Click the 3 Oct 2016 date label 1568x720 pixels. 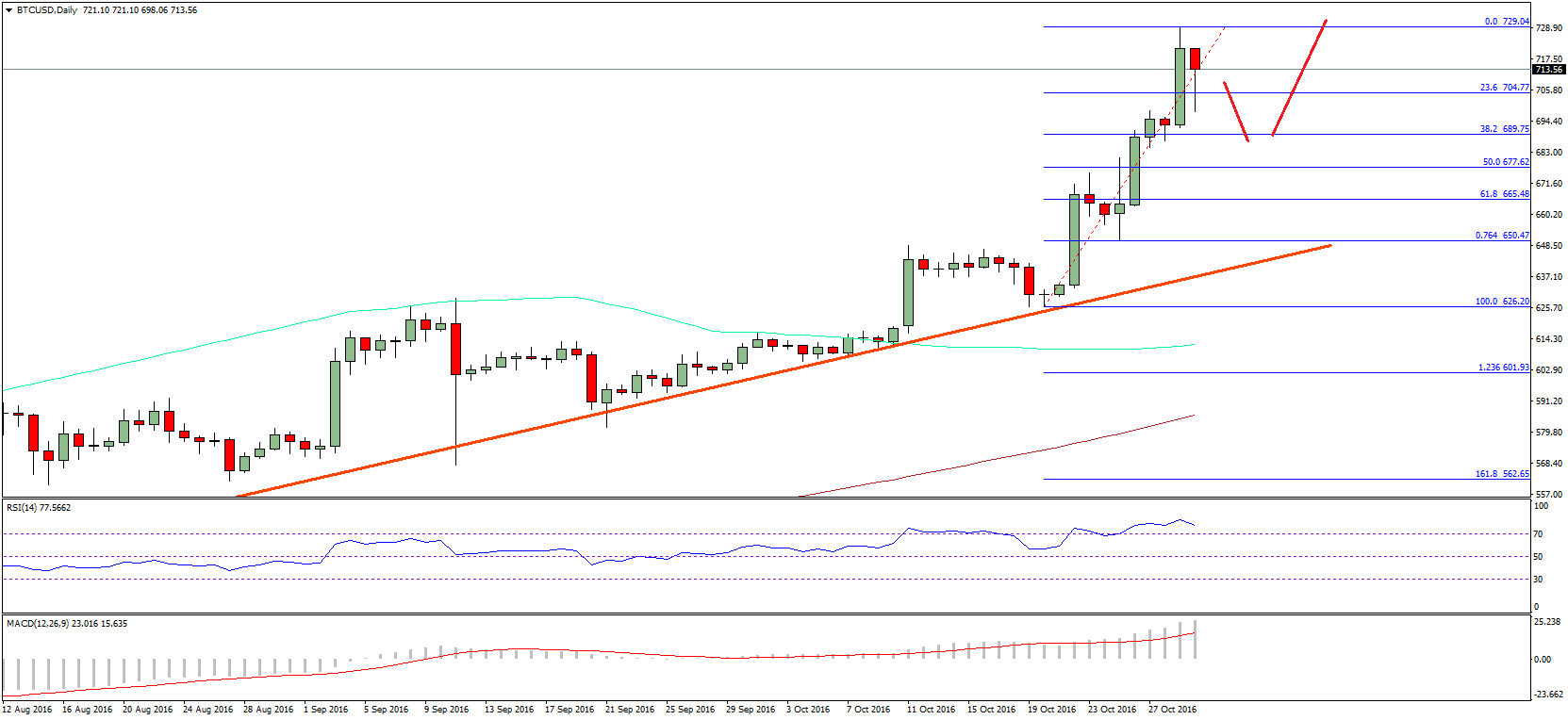(809, 710)
